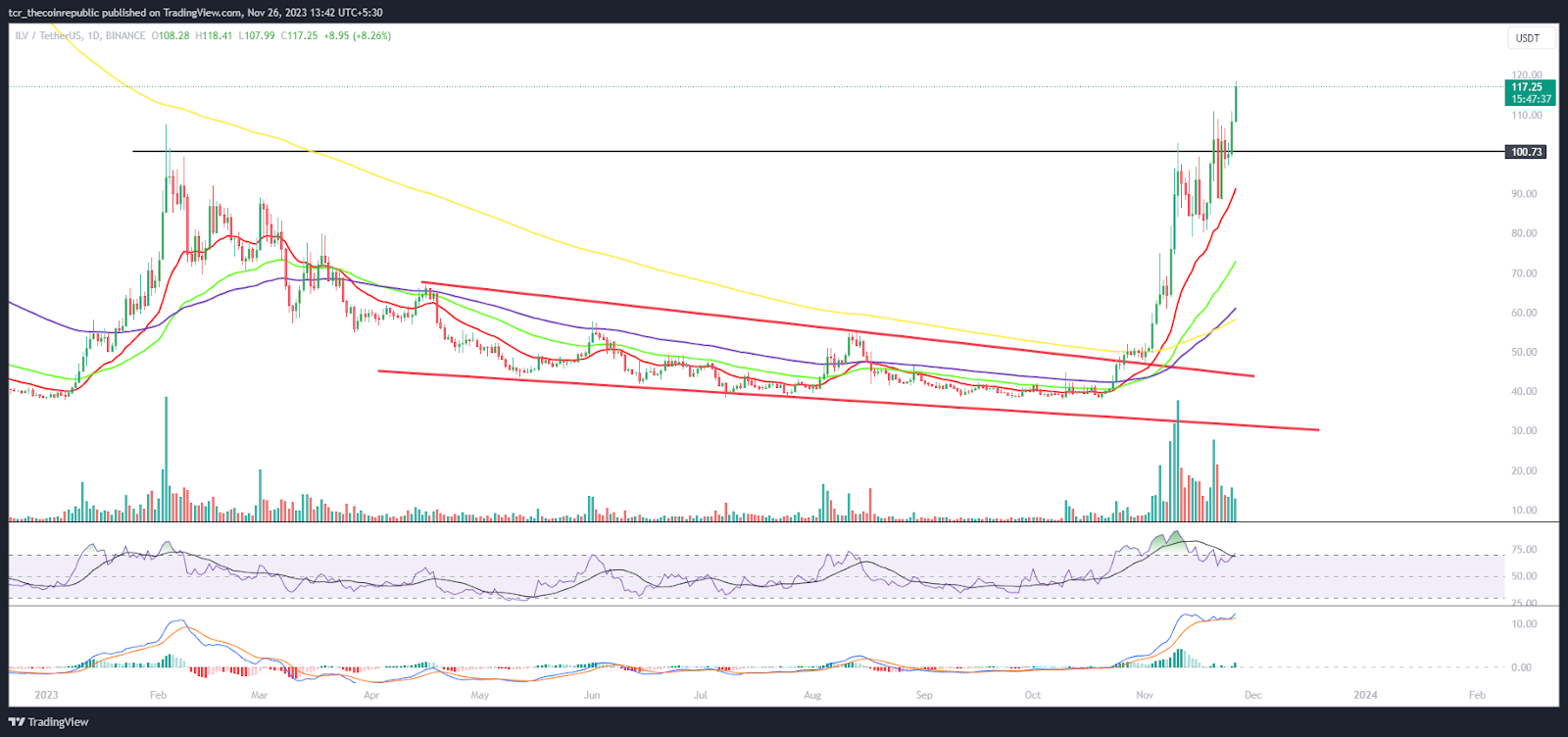Click the Jun label on time axis
The height and width of the screenshot is (737, 1568).
[x=592, y=695]
